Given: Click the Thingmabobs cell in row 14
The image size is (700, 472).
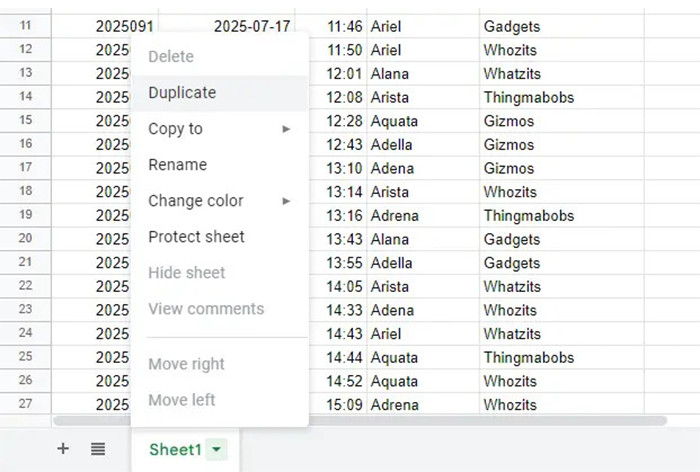Looking at the screenshot, I should pos(529,98).
